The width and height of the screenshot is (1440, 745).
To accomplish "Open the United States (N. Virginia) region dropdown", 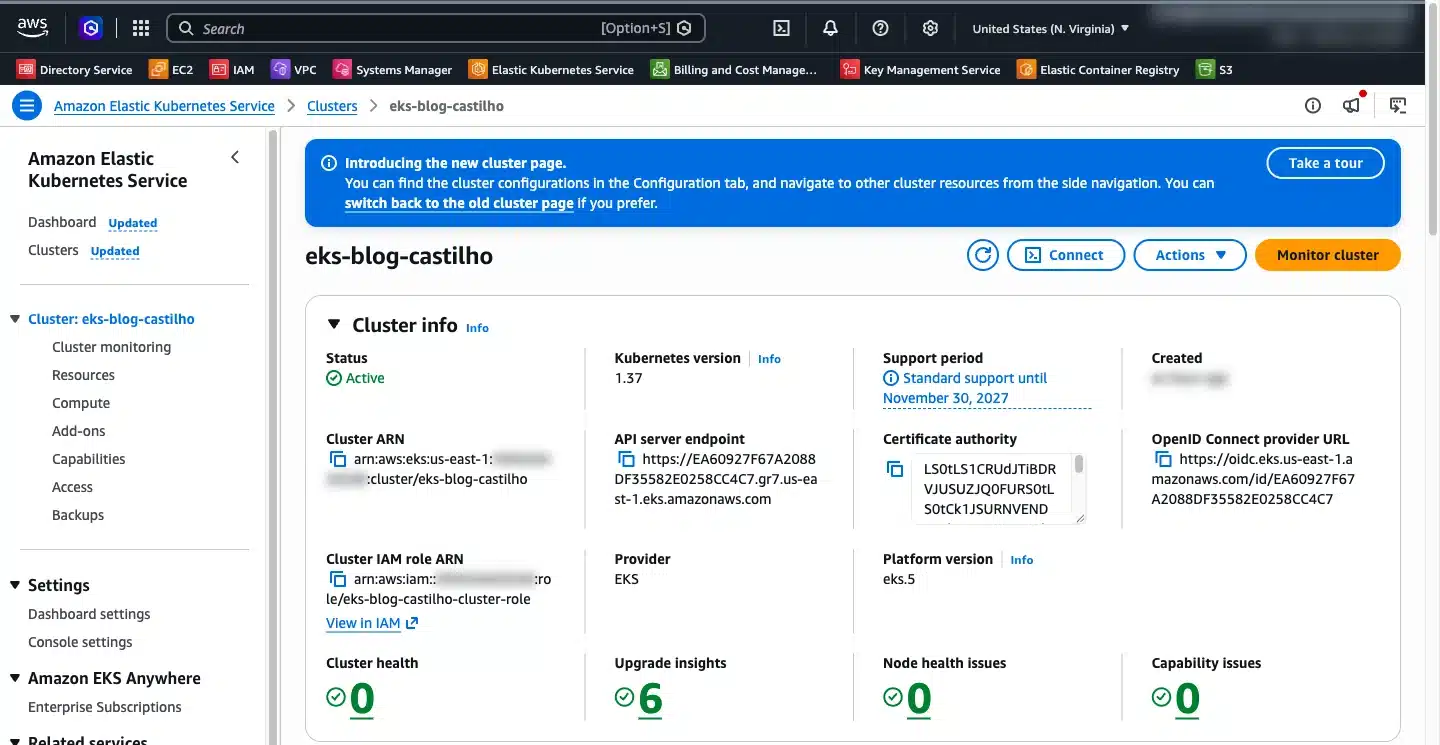I will [x=1051, y=29].
